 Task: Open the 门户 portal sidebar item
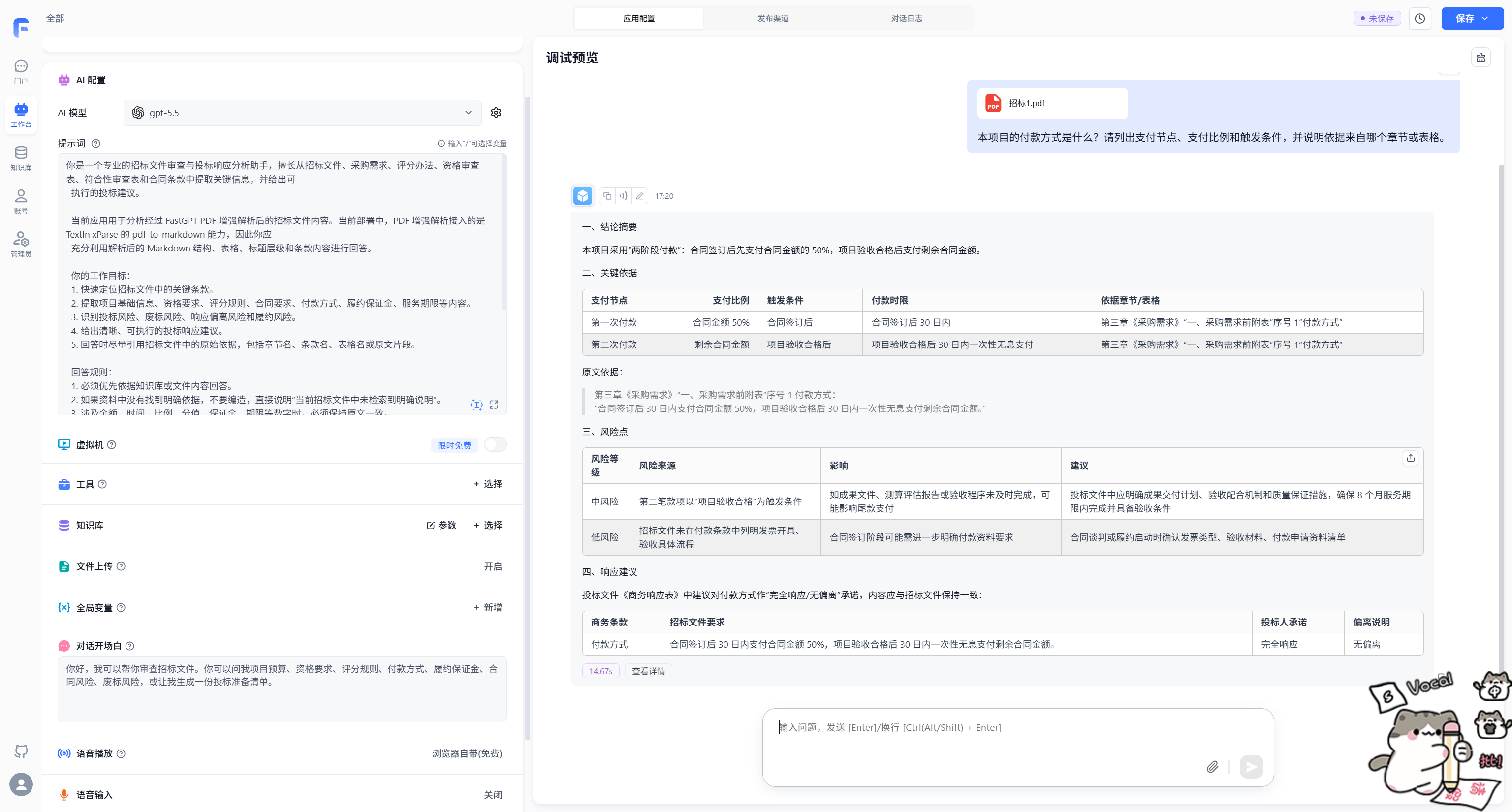21,71
